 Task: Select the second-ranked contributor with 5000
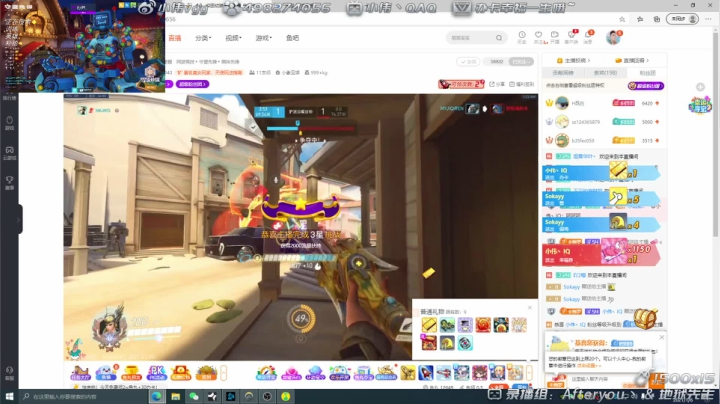604,122
